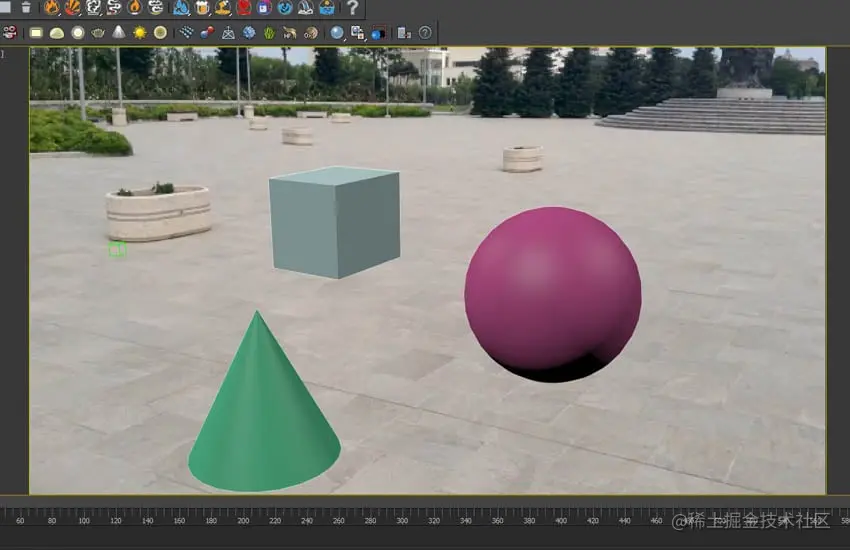Jump to frame 400 on timeline
Viewport: 850px width, 550px height.
[x=561, y=521]
